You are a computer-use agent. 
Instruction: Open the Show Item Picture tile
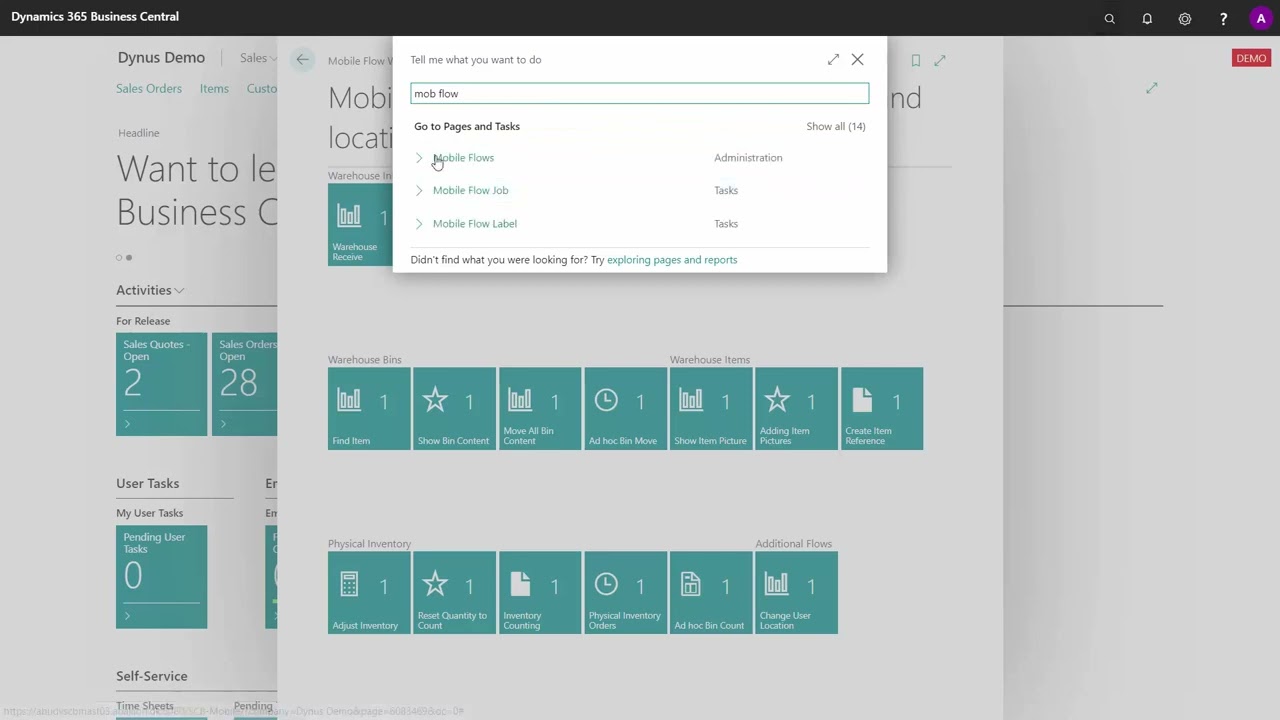tap(711, 408)
